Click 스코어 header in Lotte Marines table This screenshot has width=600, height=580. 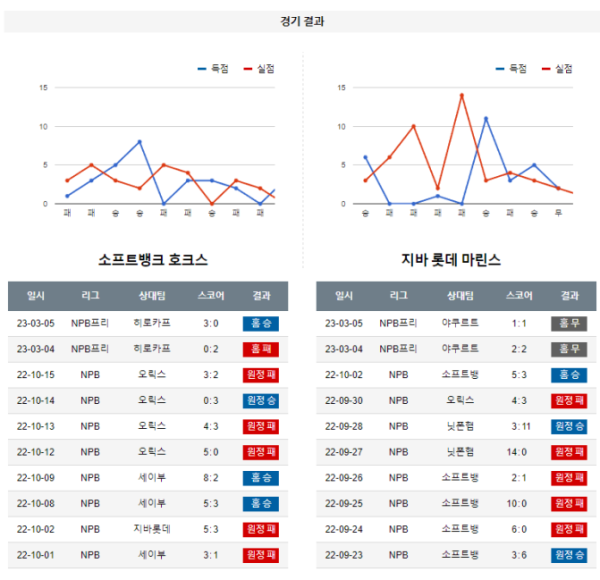[519, 296]
